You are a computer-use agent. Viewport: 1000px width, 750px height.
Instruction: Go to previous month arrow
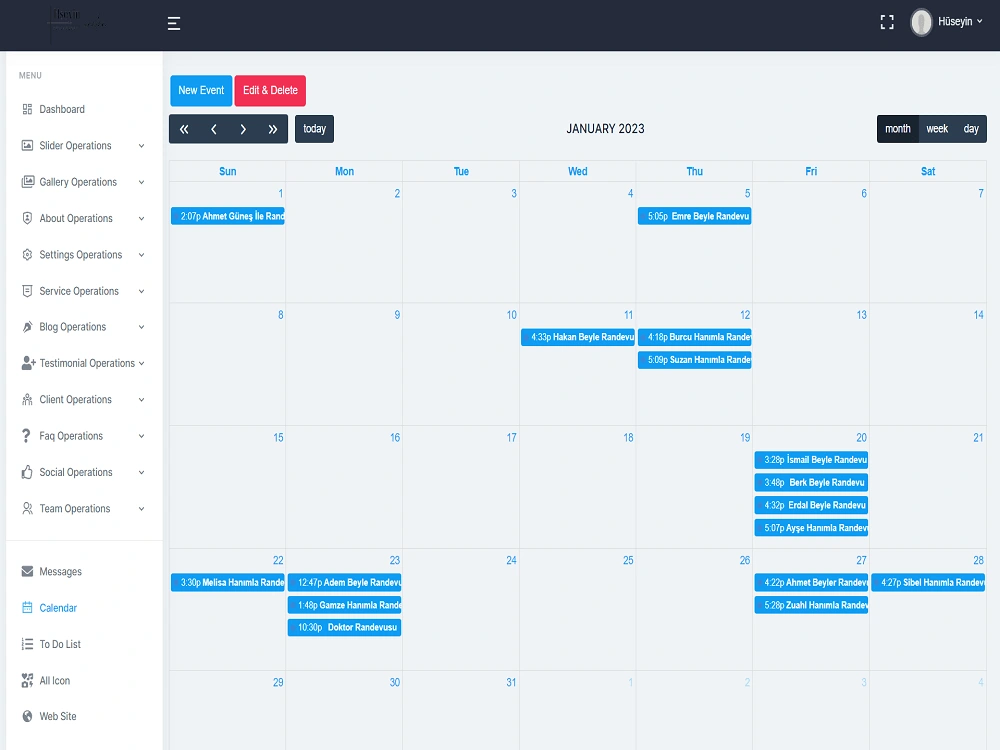click(214, 129)
